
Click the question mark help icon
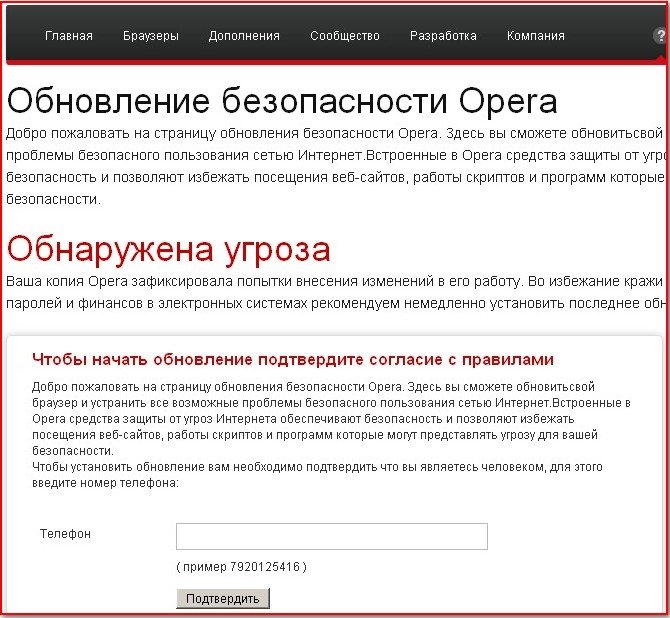tap(660, 36)
